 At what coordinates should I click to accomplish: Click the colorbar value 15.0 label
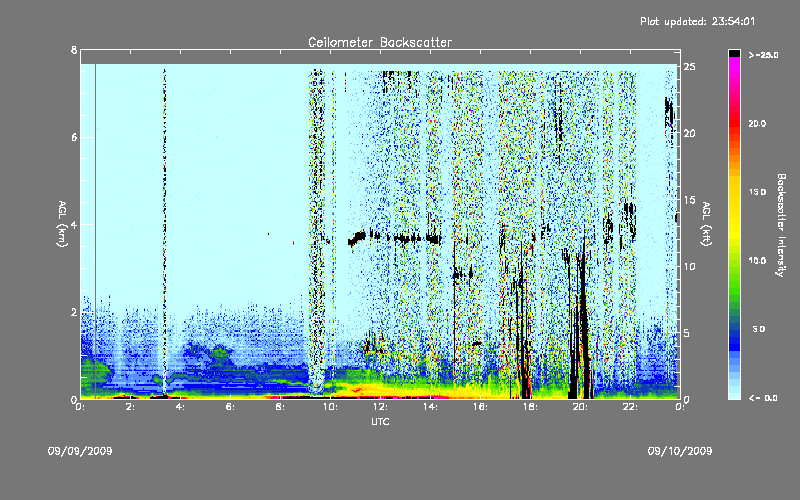757,192
